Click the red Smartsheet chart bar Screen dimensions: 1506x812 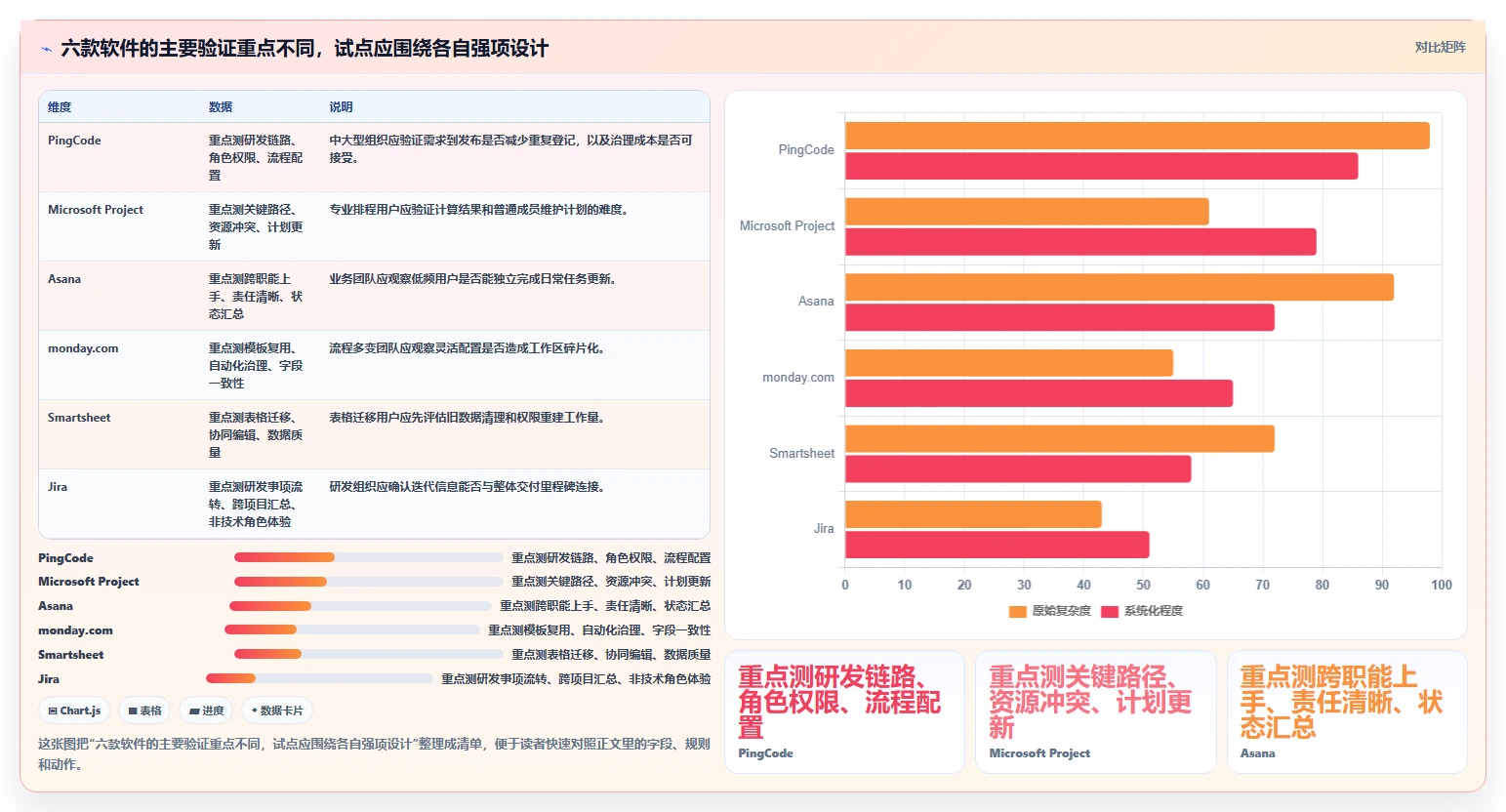point(1018,469)
